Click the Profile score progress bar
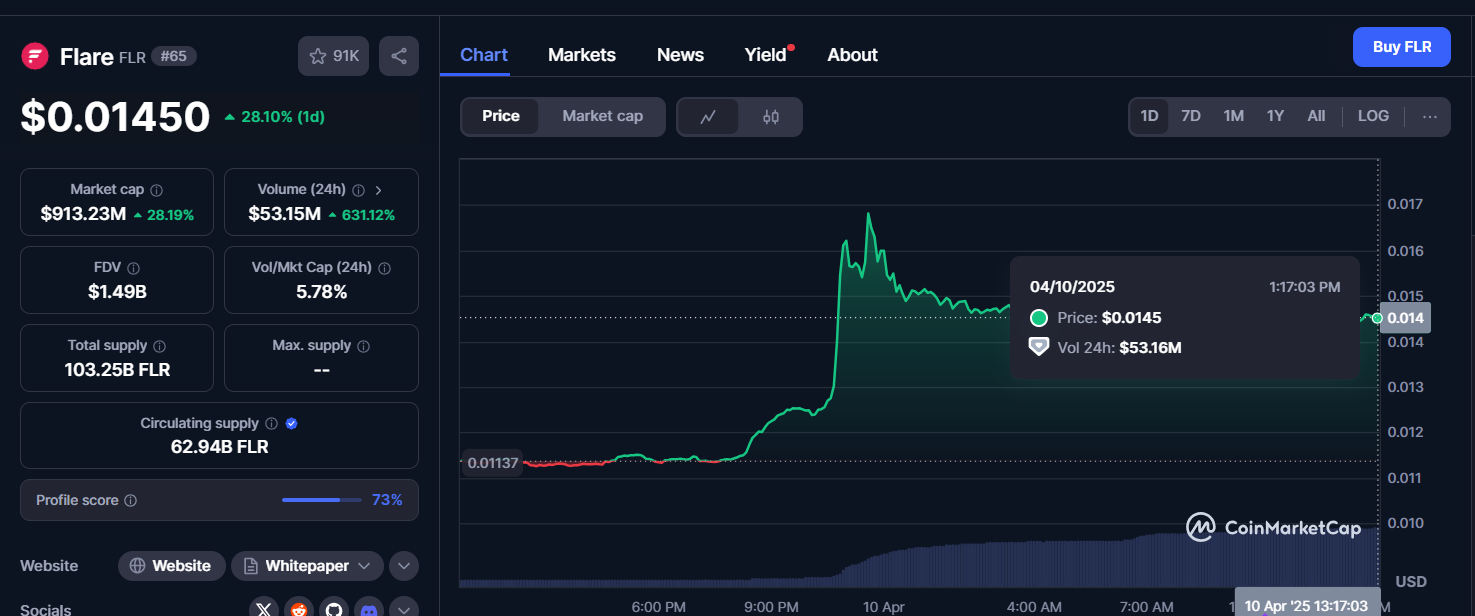This screenshot has width=1475, height=616. 322,500
